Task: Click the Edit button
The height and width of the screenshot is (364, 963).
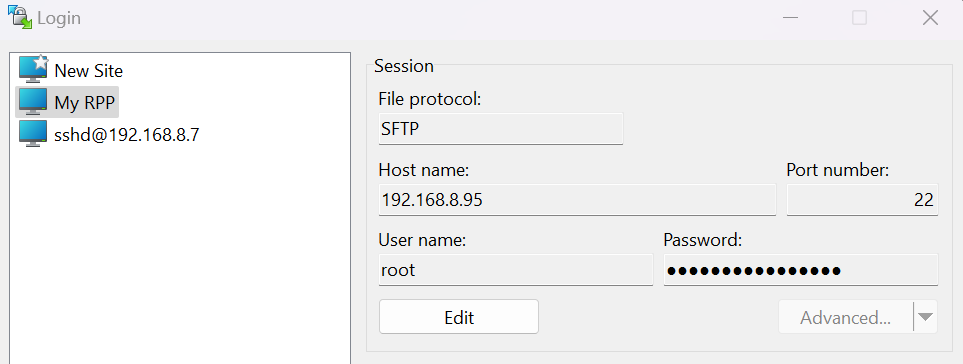Action: (x=459, y=317)
